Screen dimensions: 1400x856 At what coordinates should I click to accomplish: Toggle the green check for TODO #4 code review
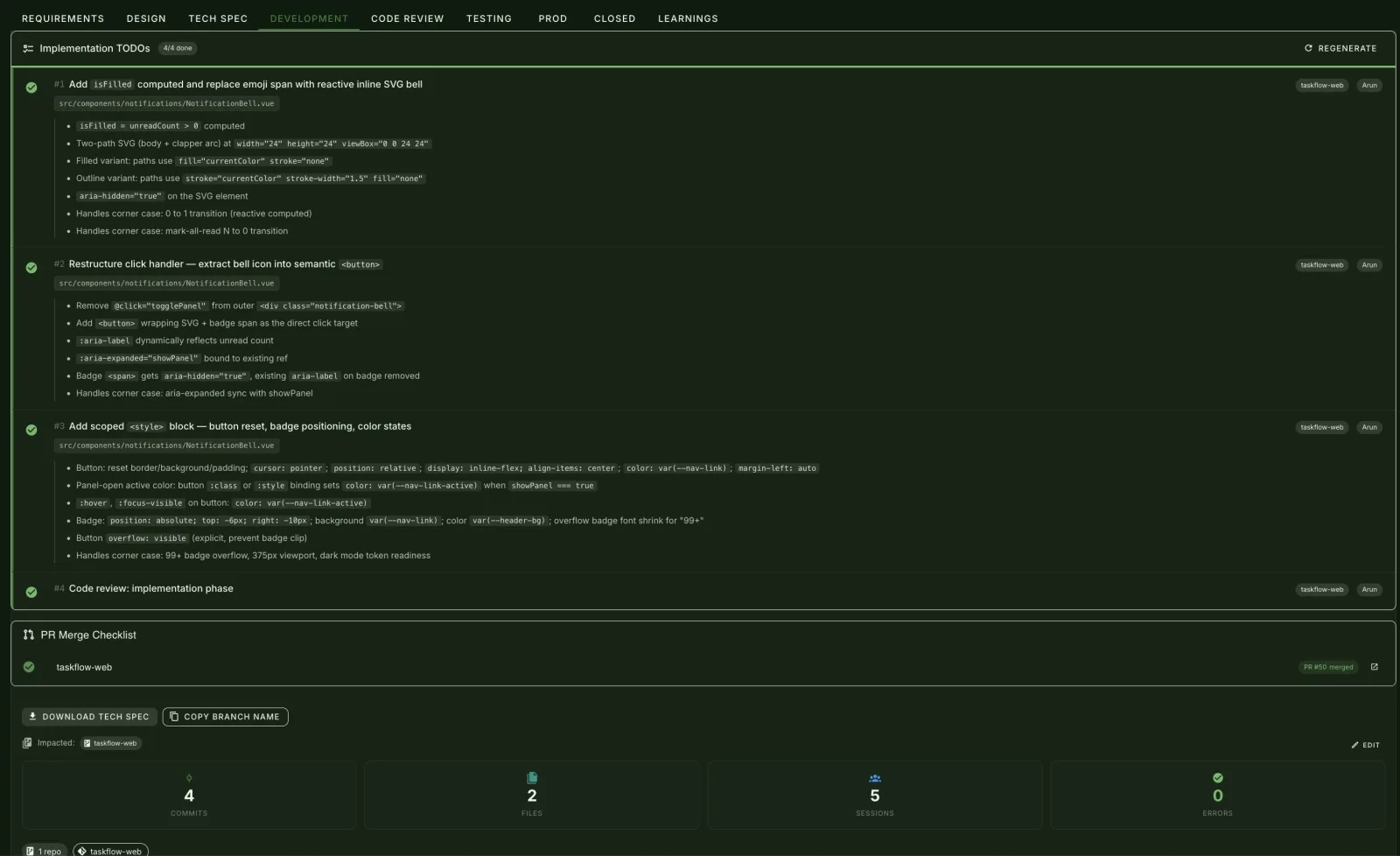point(31,592)
